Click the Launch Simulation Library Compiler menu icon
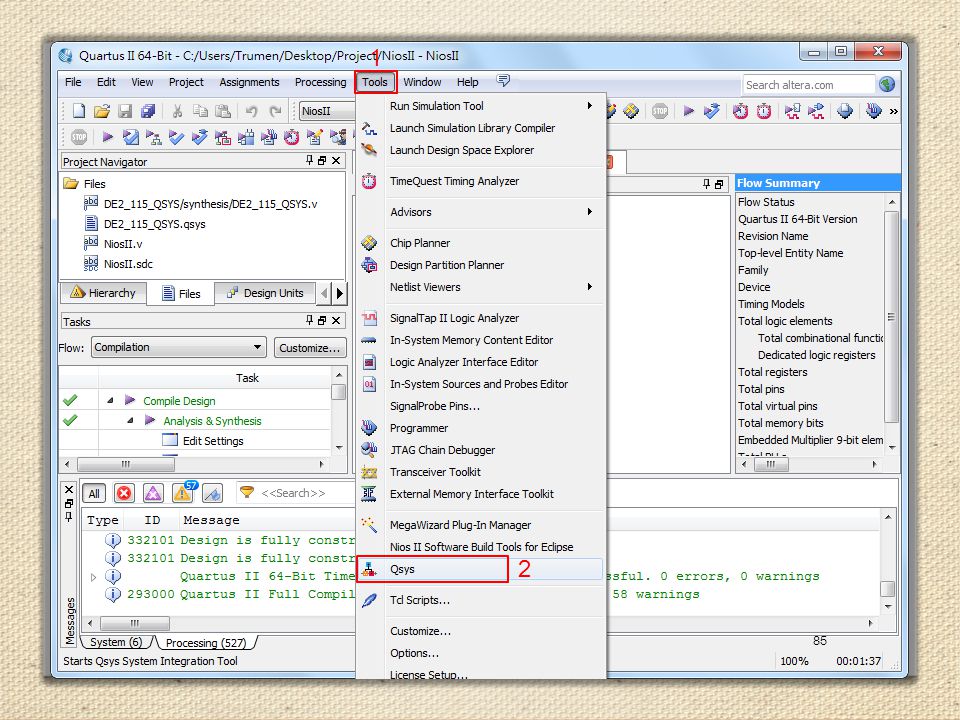 click(x=369, y=128)
